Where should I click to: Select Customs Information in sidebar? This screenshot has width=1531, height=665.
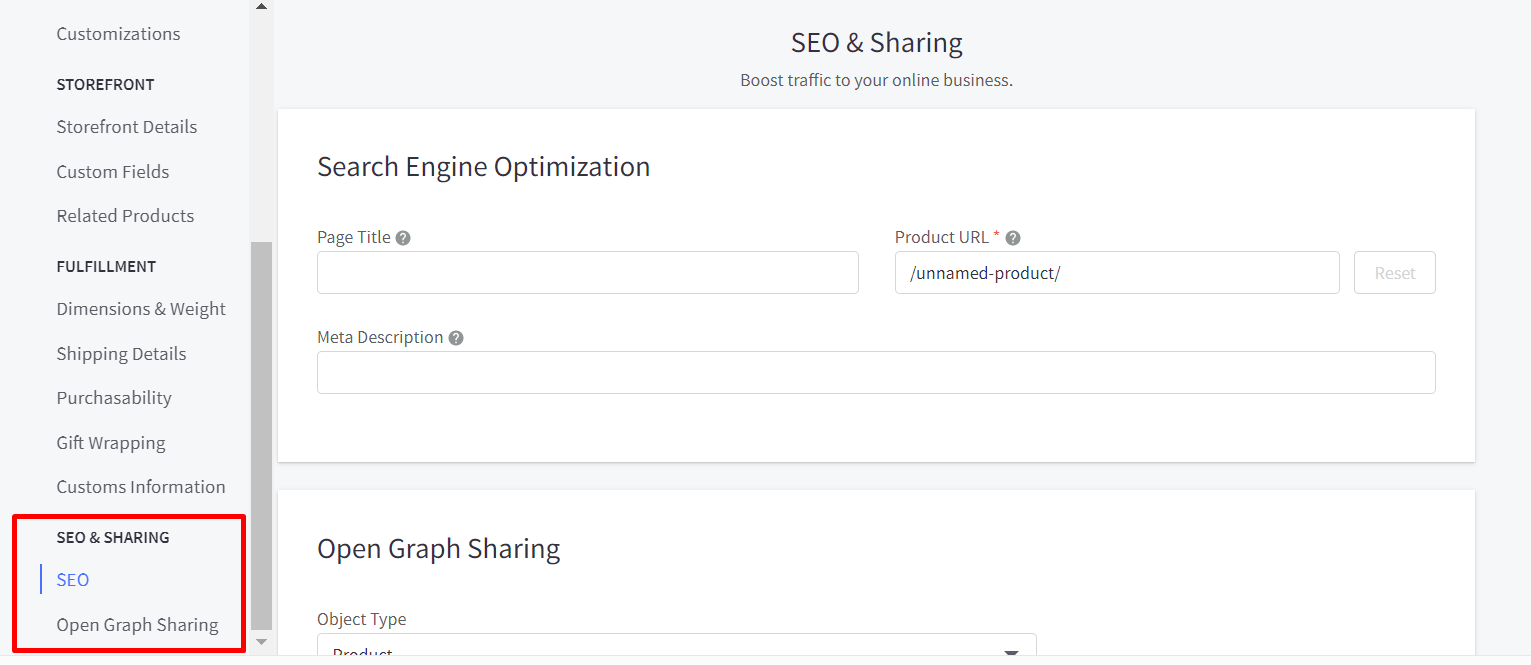pyautogui.click(x=141, y=487)
